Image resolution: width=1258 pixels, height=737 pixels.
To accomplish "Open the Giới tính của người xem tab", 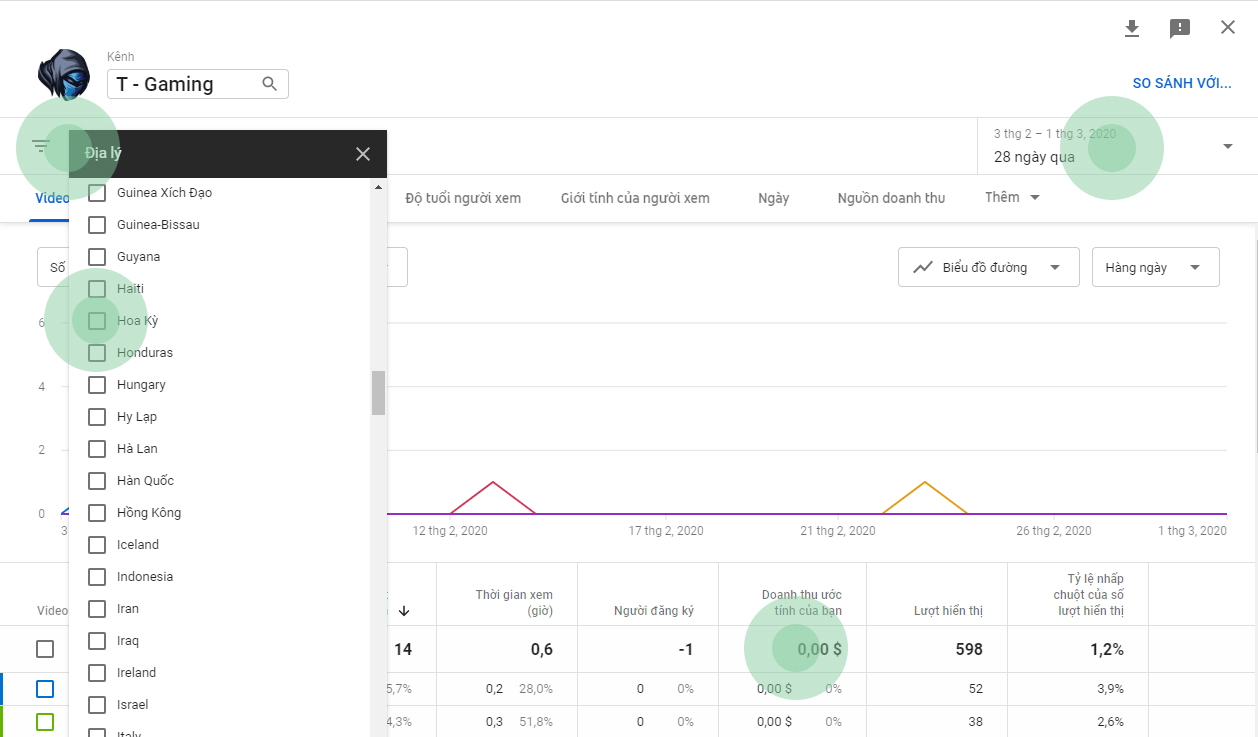I will [635, 198].
